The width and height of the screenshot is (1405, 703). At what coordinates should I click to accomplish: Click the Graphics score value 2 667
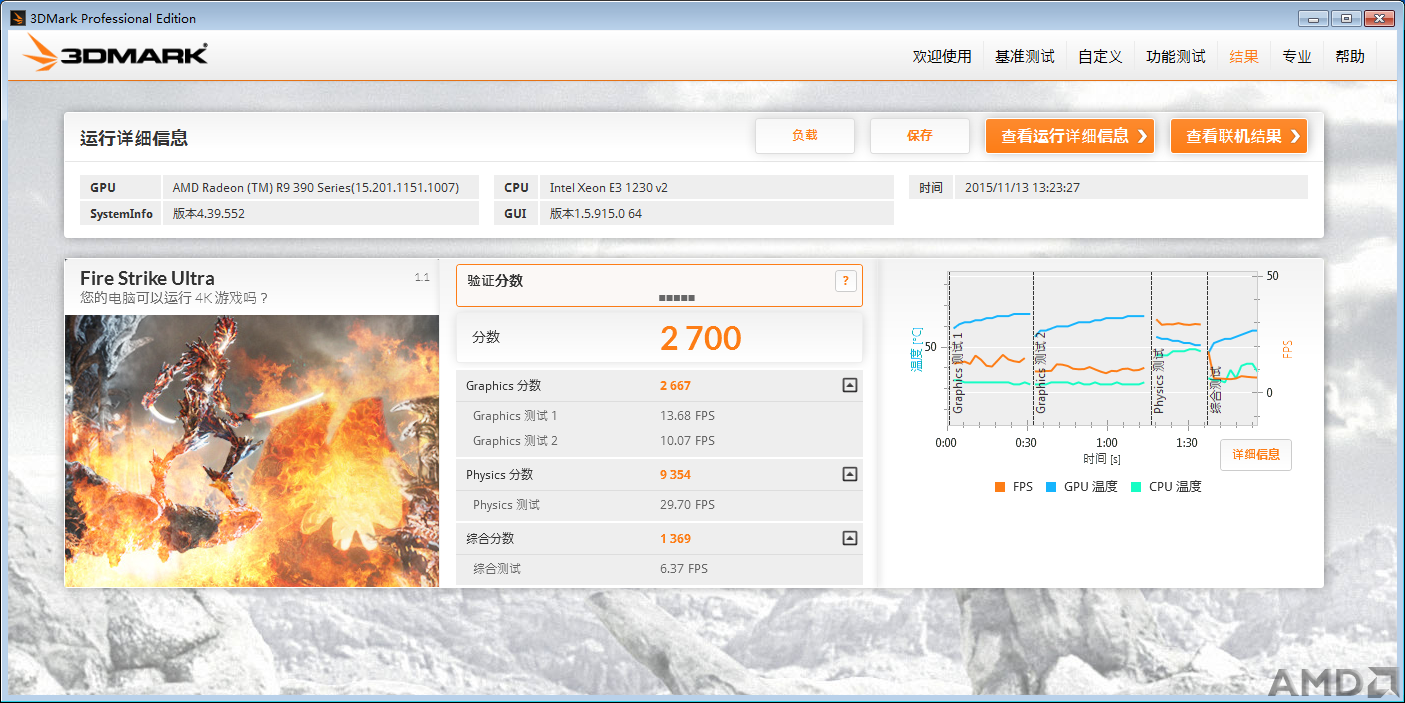[675, 386]
